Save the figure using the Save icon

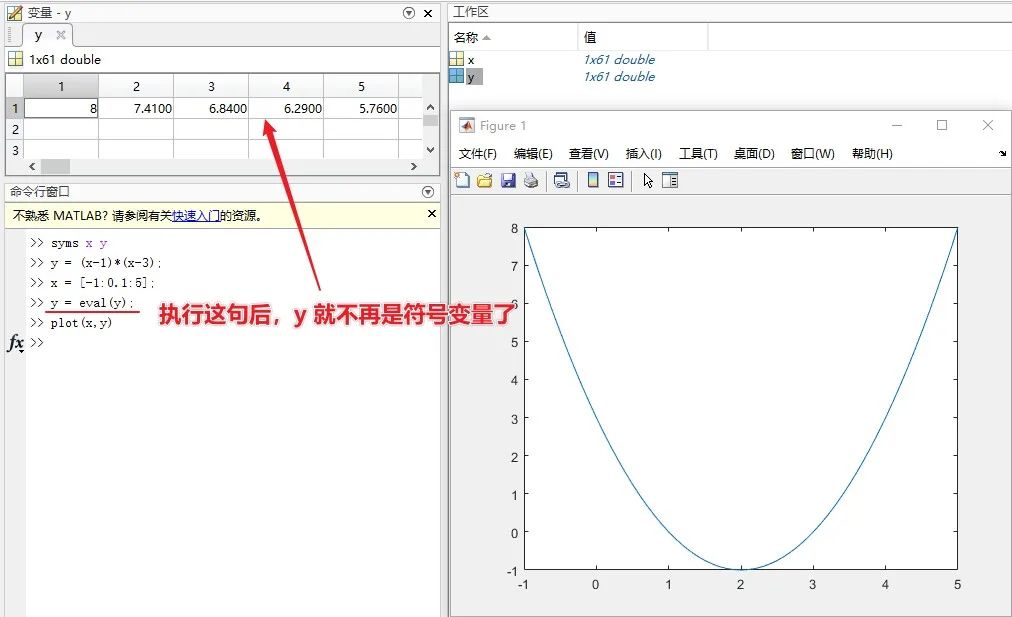point(510,180)
